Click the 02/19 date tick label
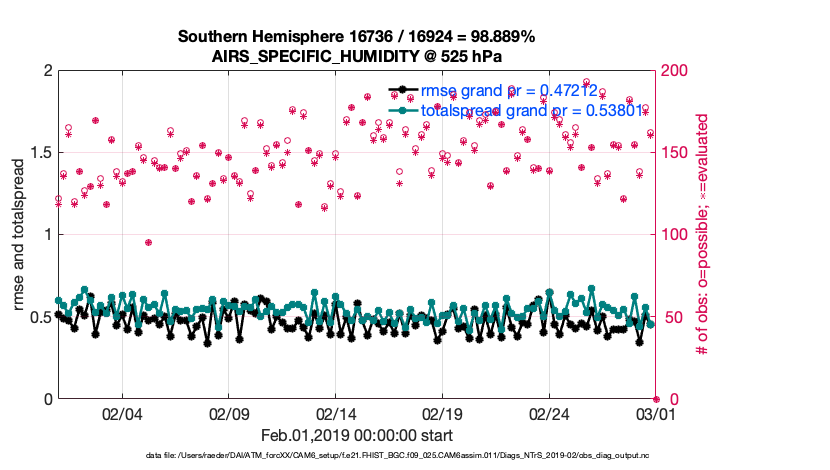The height and width of the screenshot is (470, 830). tap(443, 414)
